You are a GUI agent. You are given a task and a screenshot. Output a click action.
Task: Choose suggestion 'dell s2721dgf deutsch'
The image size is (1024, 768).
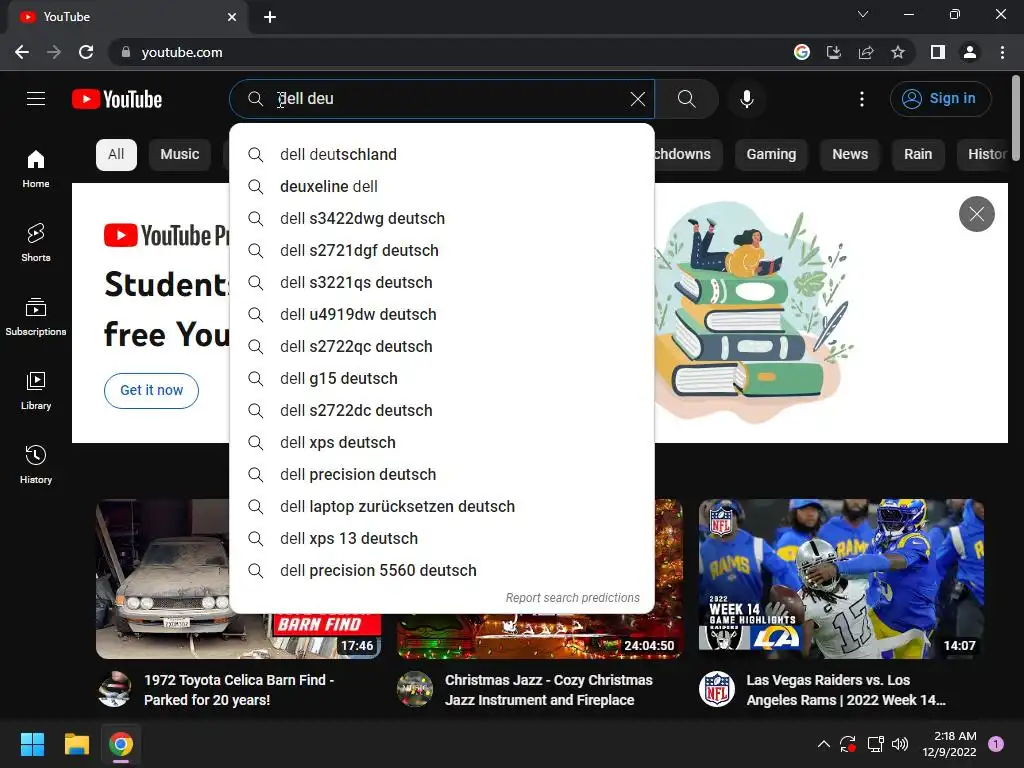[x=442, y=251]
